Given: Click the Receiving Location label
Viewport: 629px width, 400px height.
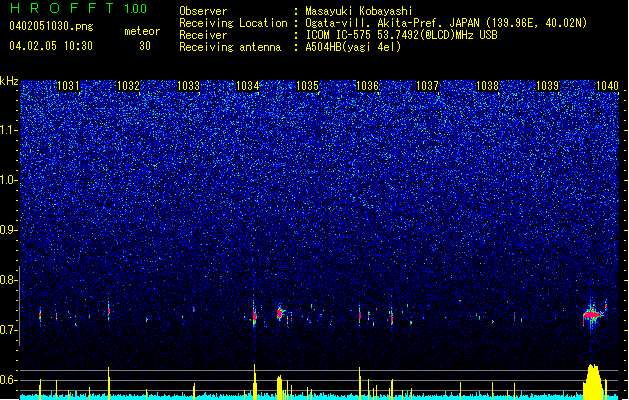Looking at the screenshot, I should [233, 23].
